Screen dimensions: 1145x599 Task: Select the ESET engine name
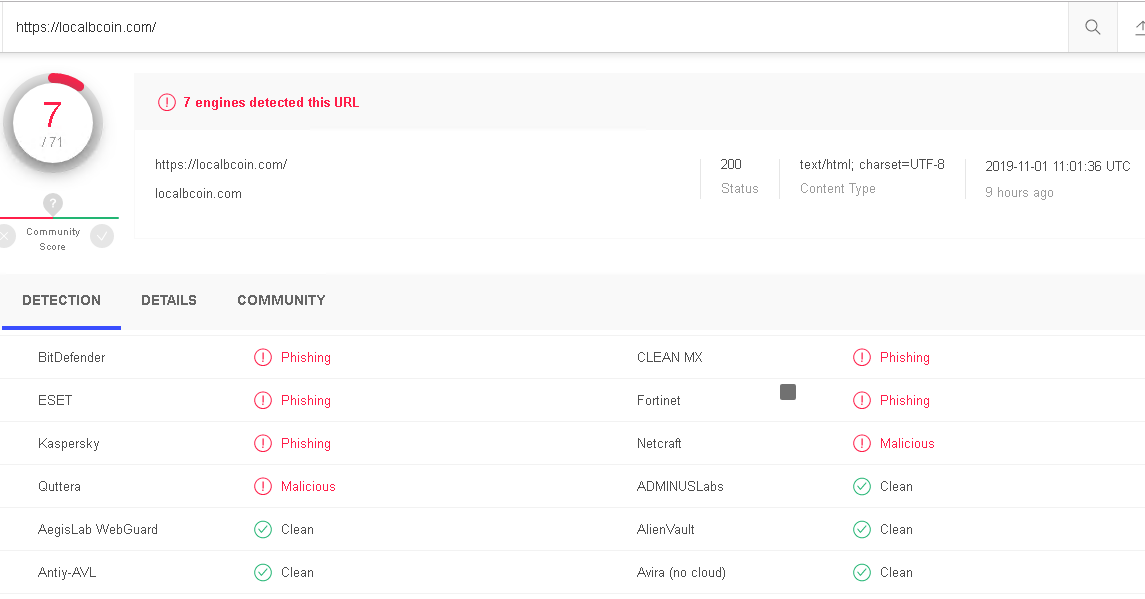click(x=55, y=400)
